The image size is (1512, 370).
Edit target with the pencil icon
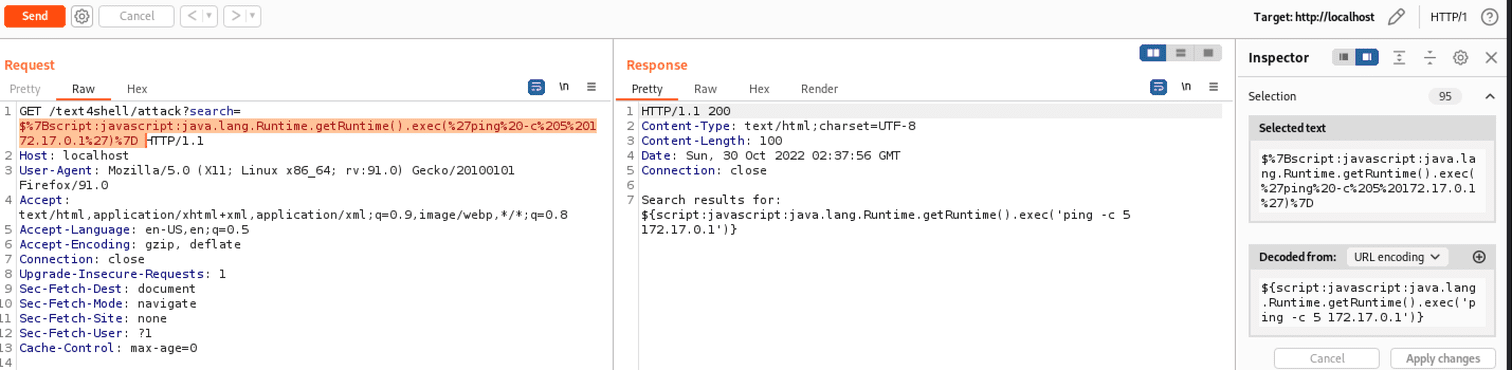point(1396,17)
